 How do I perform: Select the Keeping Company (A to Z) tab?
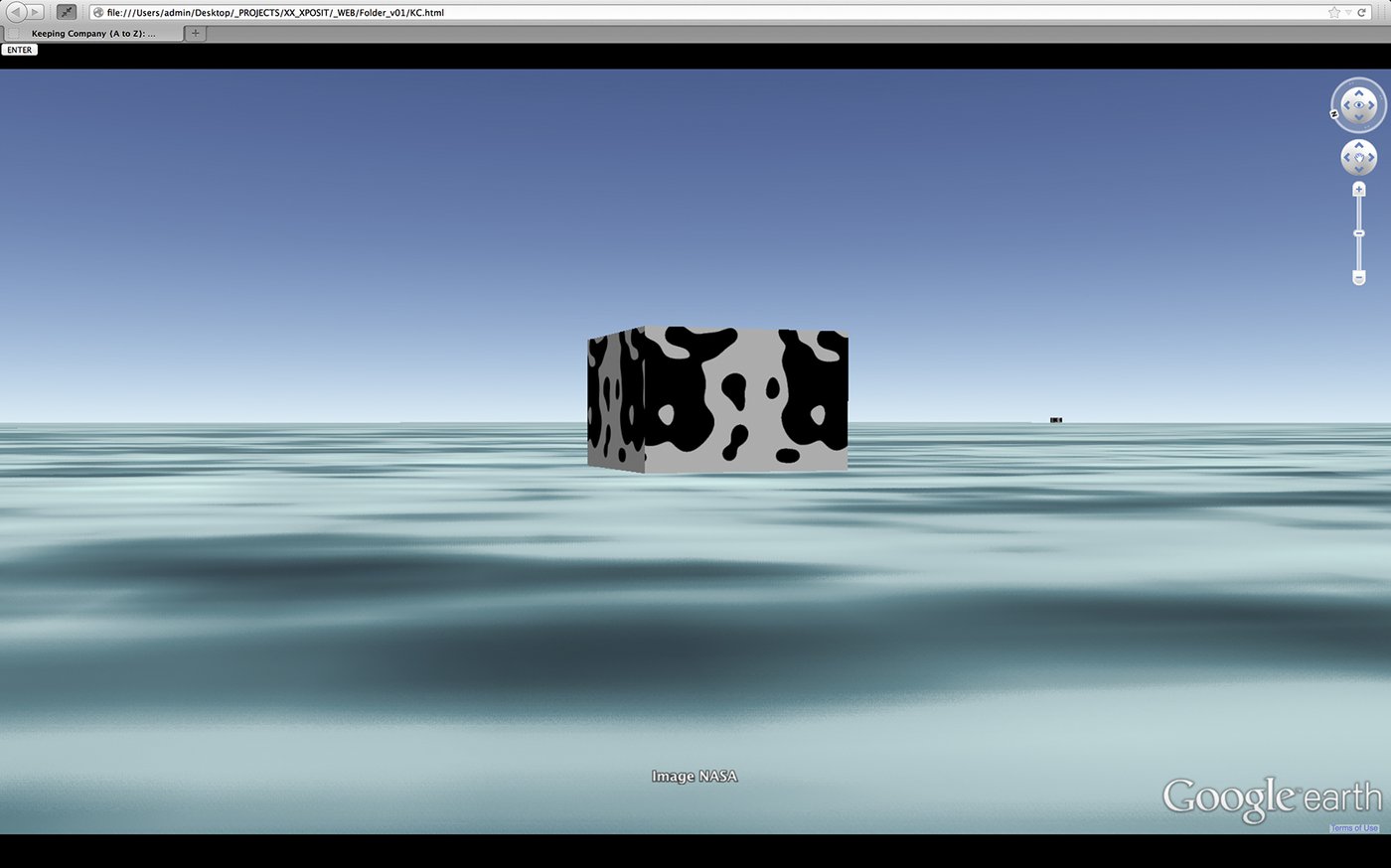(x=92, y=34)
